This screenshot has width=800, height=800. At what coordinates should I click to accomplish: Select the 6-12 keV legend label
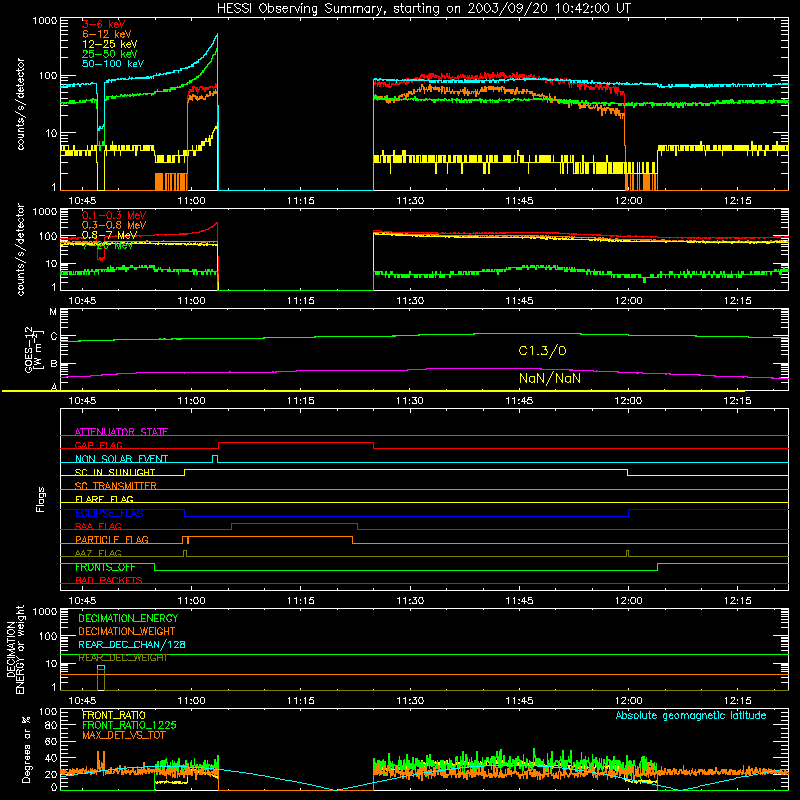(106, 34)
